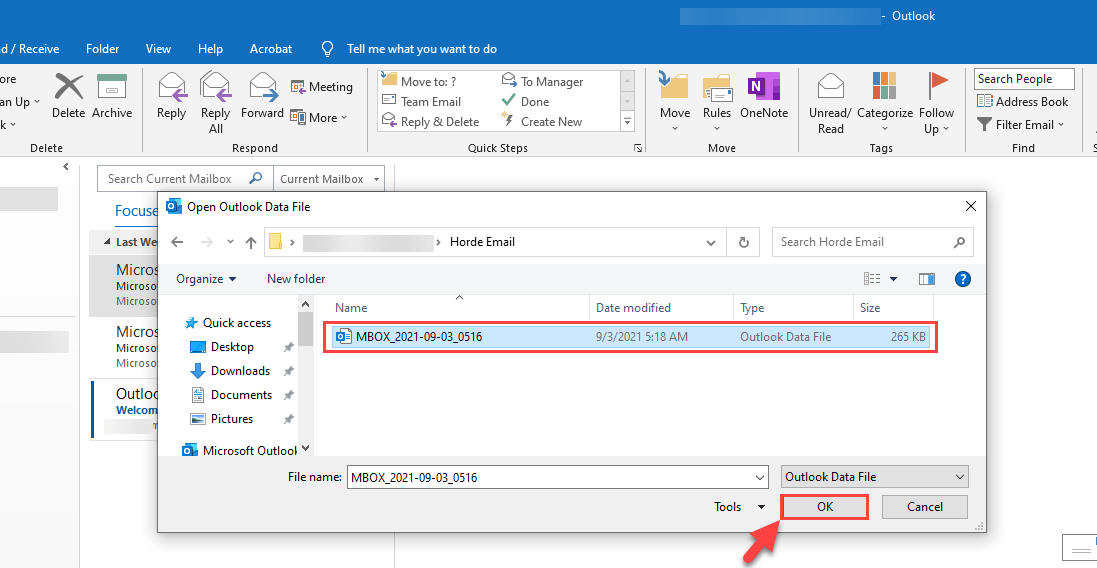Select the To Manager quick step
1097x568 pixels.
pyautogui.click(x=542, y=81)
